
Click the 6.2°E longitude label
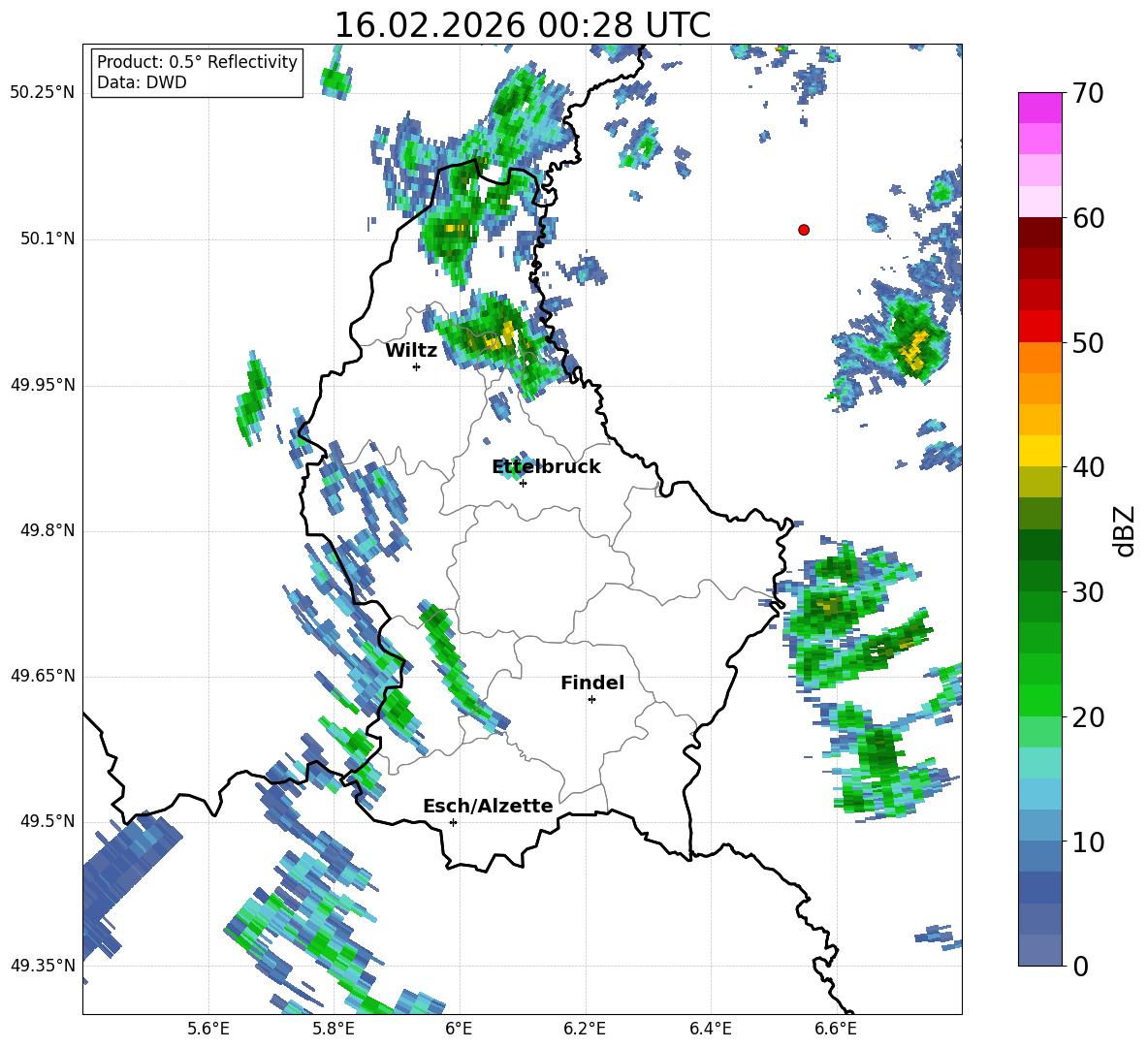point(585,1030)
